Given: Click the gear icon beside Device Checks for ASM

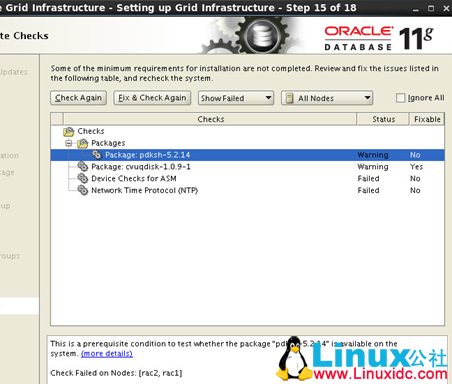Looking at the screenshot, I should (x=83, y=178).
